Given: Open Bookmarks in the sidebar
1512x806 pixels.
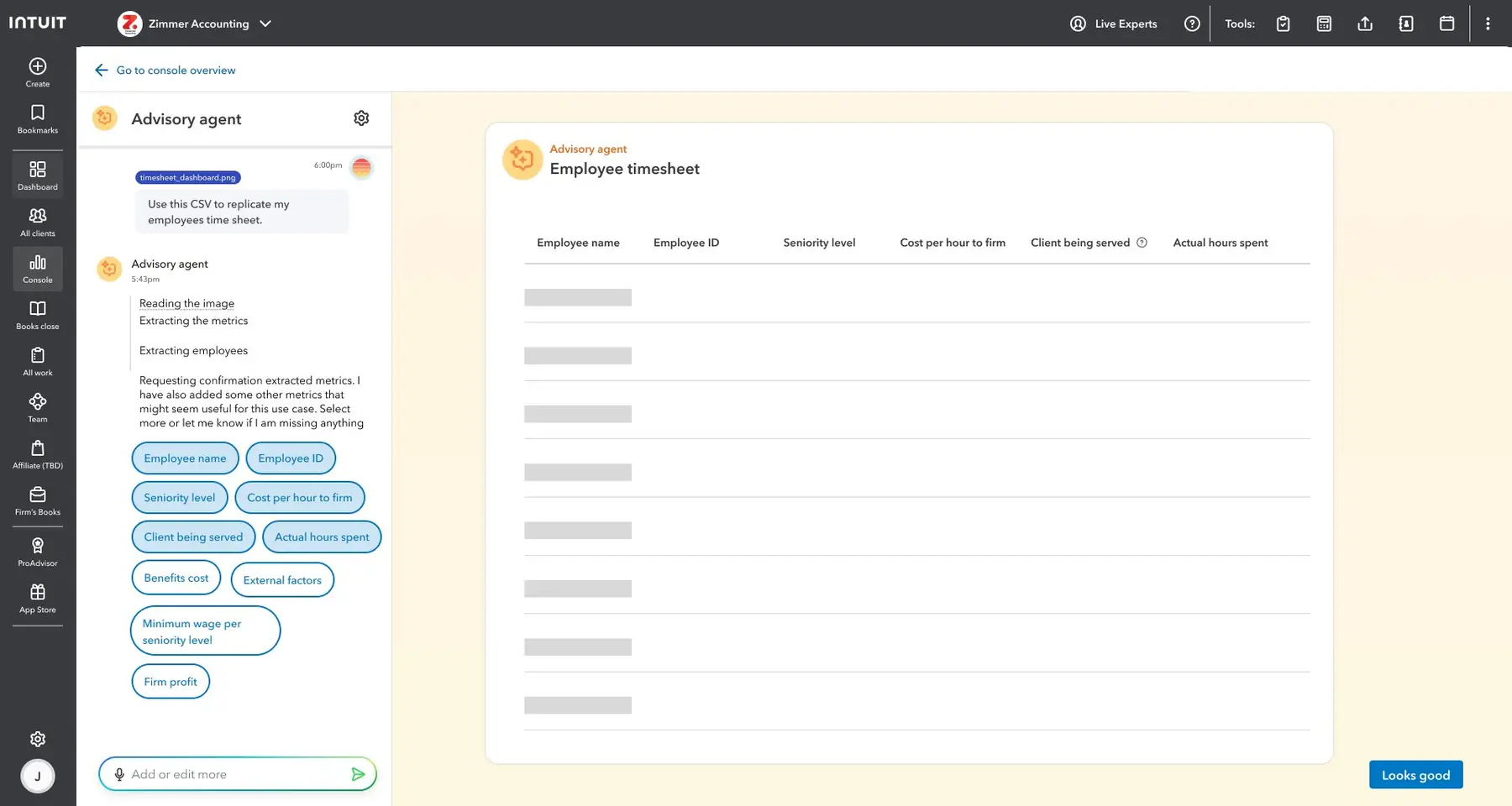Looking at the screenshot, I should pos(38,119).
